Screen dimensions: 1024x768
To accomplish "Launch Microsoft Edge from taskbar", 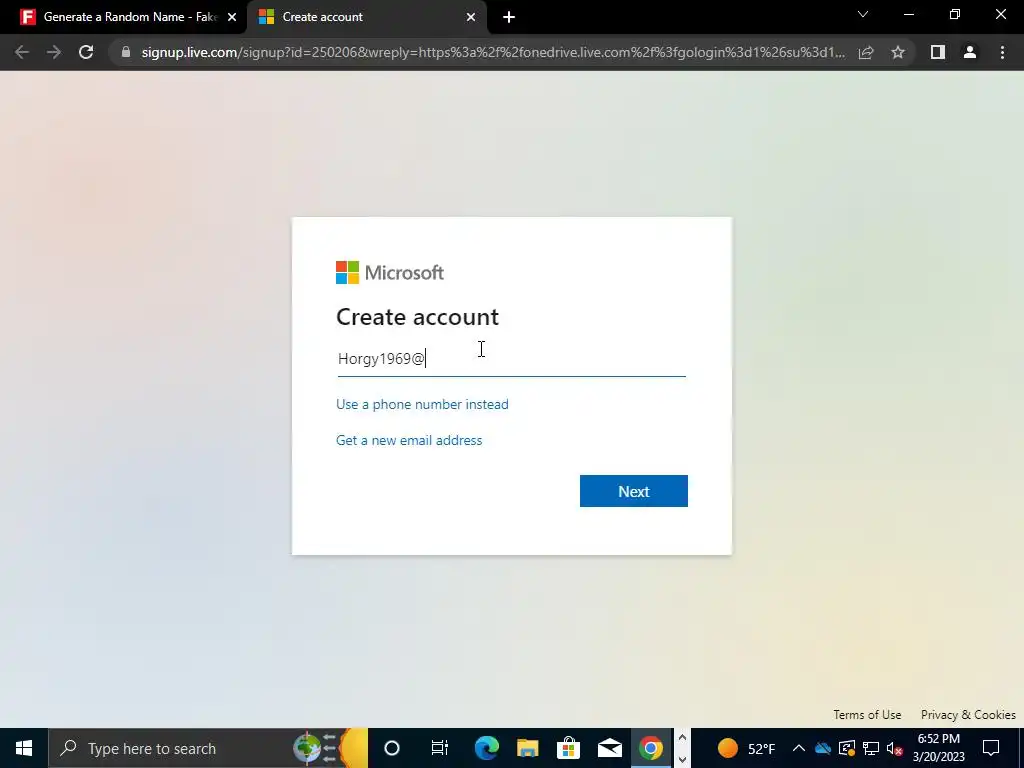I will tap(487, 748).
